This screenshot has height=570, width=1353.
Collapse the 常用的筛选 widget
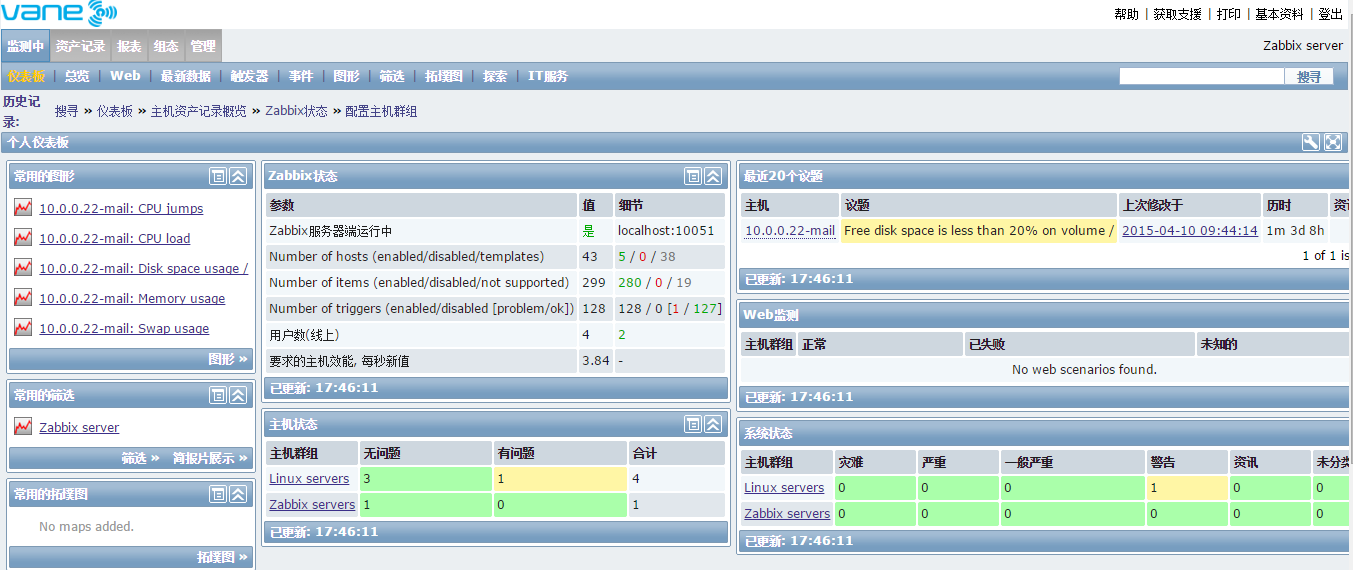238,395
